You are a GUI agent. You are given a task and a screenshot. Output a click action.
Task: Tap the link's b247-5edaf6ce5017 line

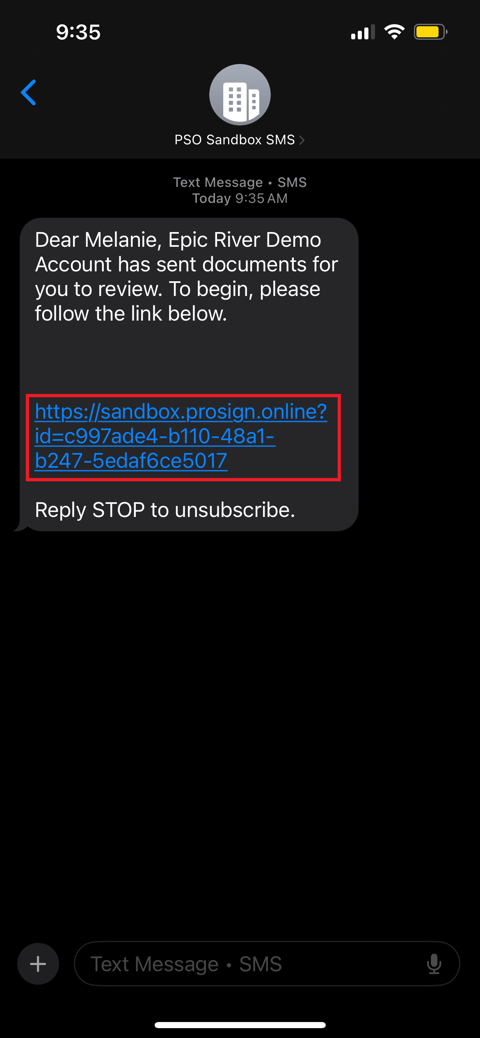click(x=131, y=460)
